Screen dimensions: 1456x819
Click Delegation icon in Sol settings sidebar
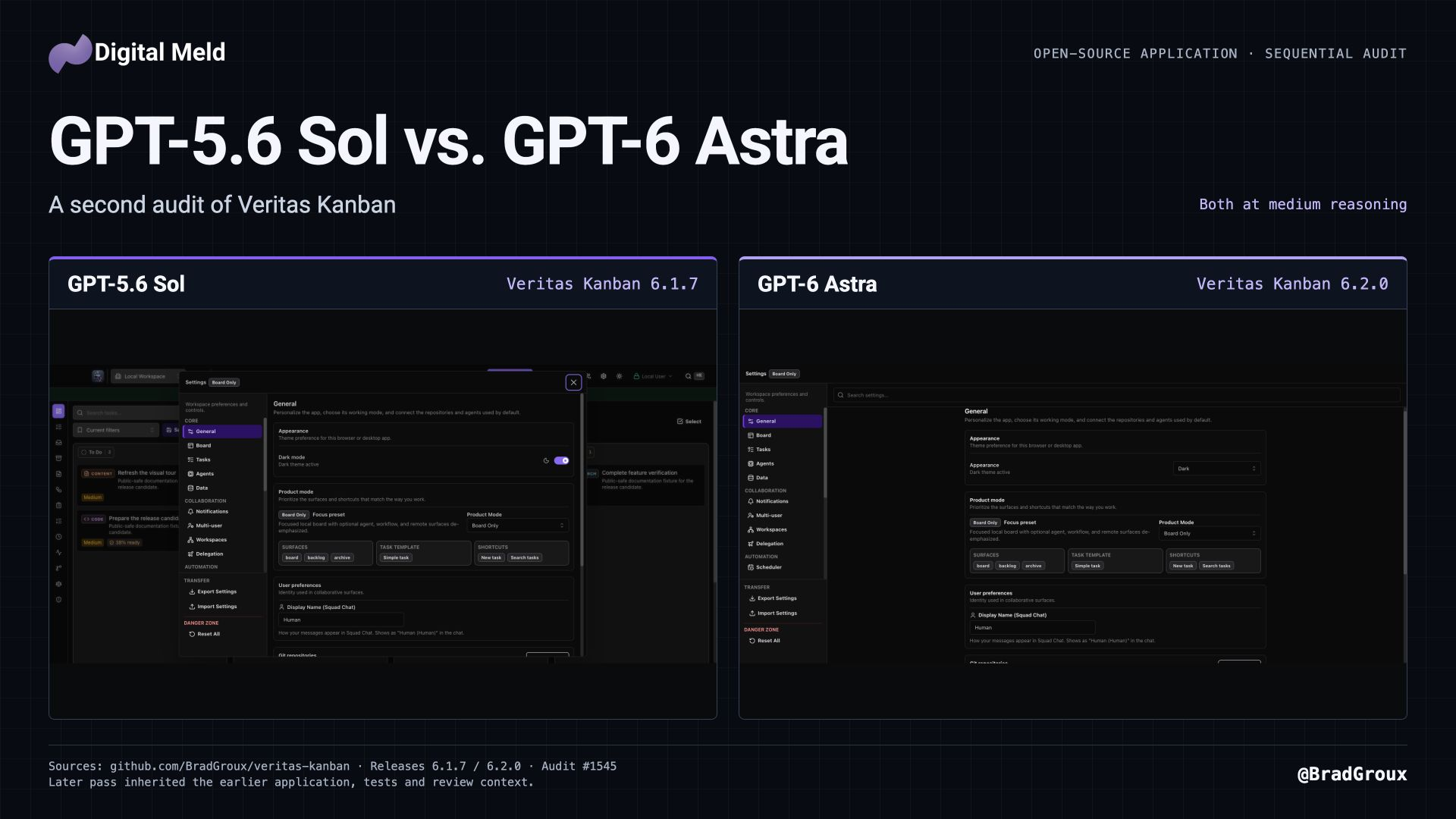(x=190, y=554)
